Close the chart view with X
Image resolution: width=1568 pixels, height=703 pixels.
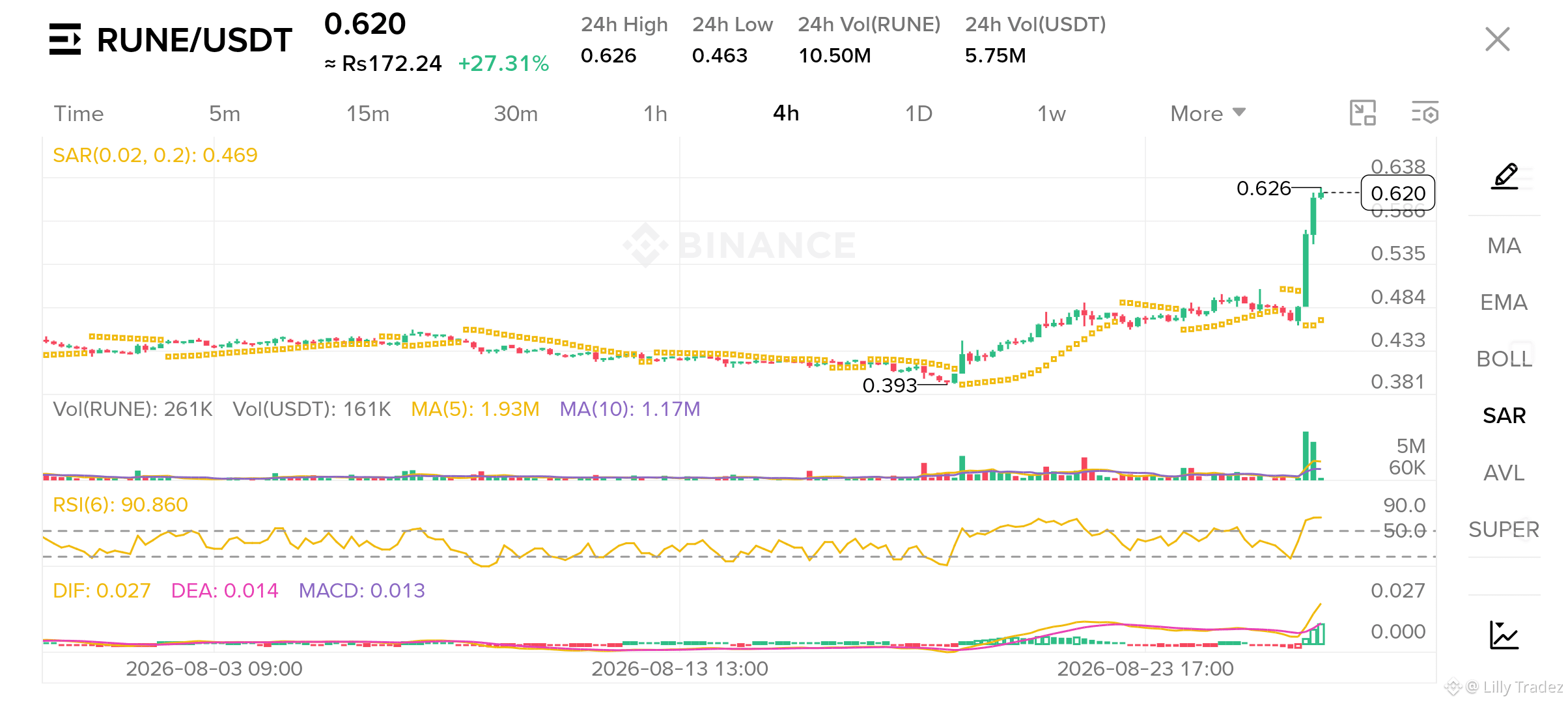1497,39
